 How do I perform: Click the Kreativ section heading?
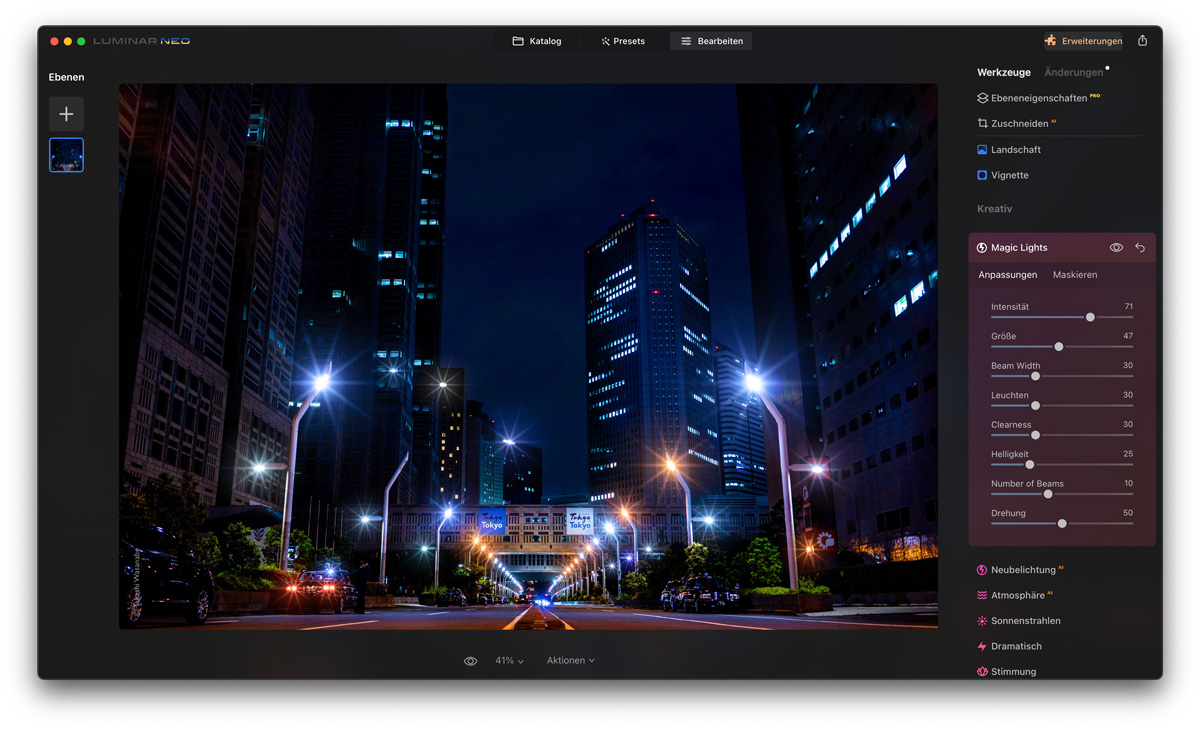point(994,209)
